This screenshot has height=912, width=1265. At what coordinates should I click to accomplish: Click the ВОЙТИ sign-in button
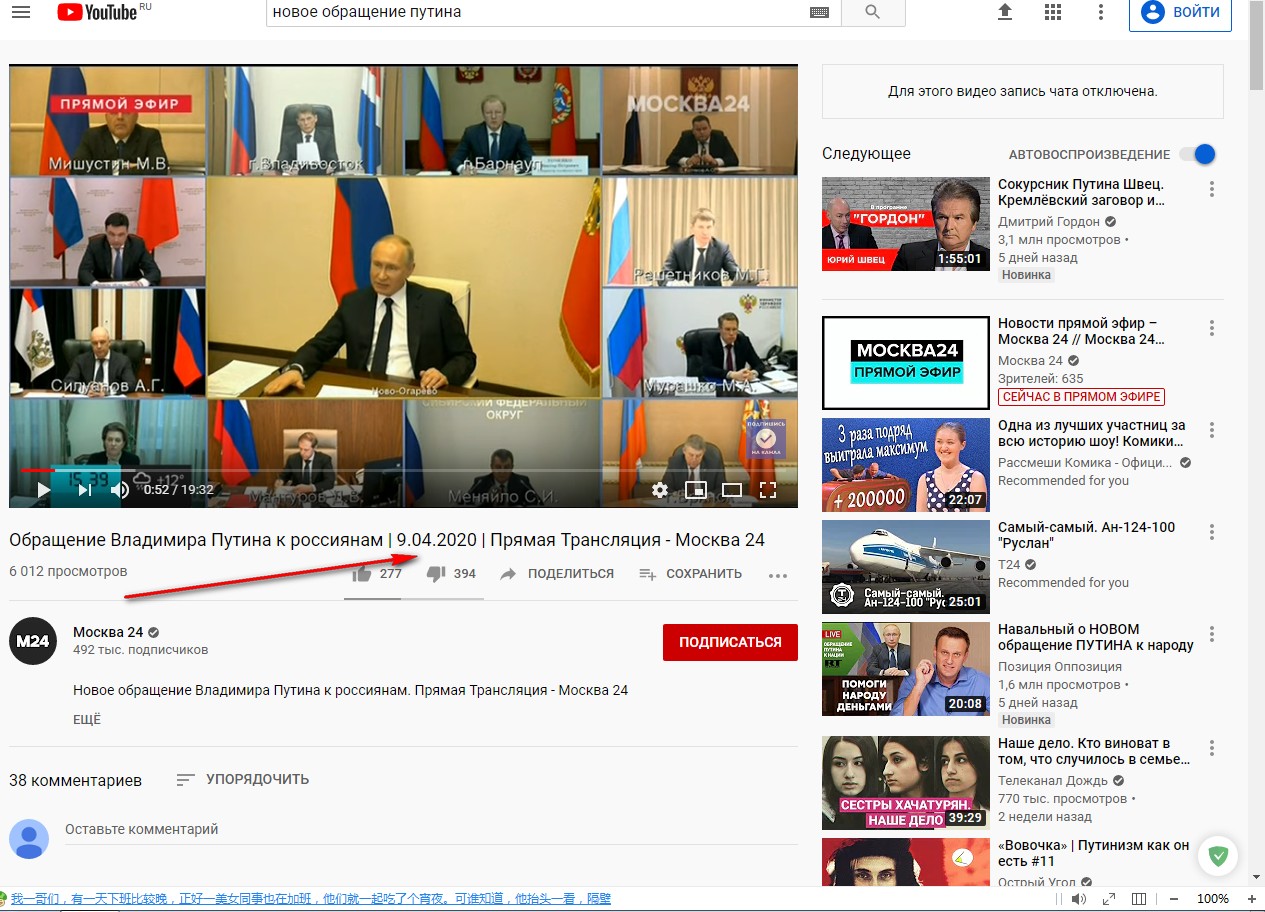(1180, 12)
